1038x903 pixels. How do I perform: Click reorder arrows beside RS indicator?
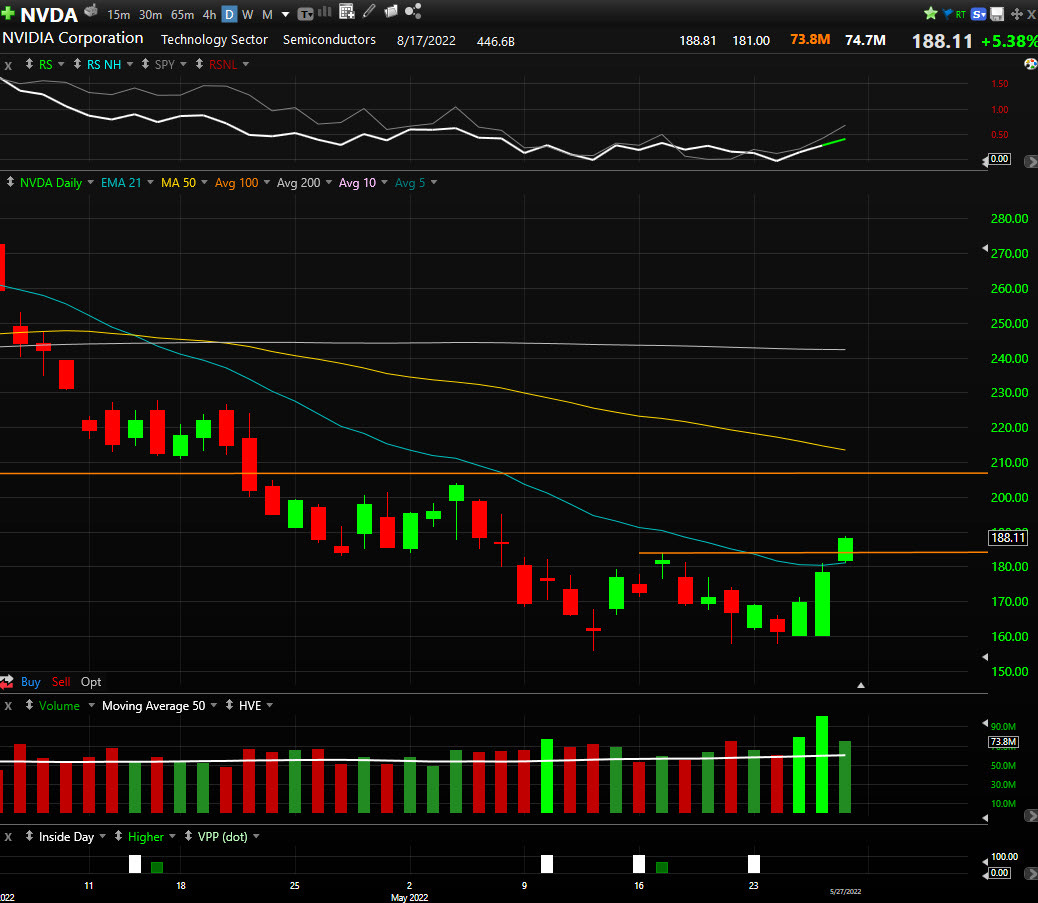tap(29, 64)
